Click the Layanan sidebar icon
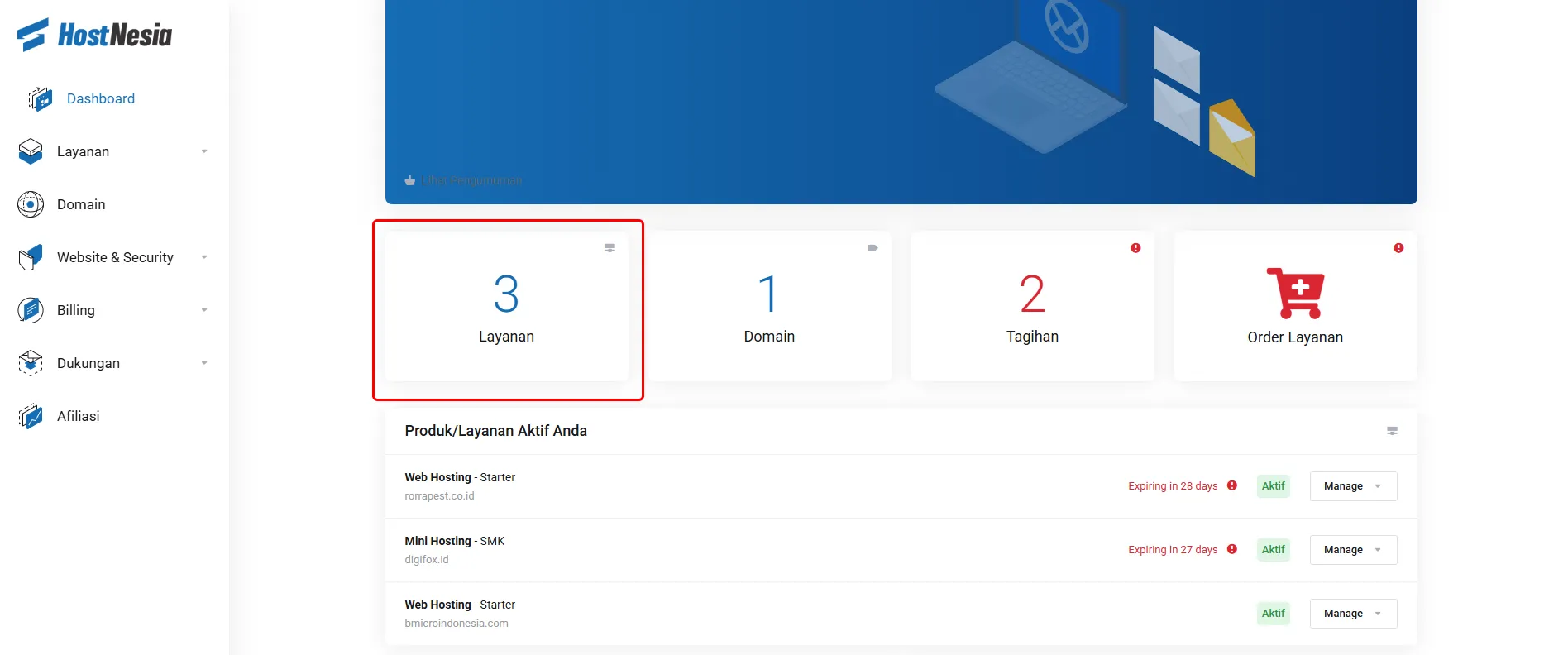This screenshot has height=655, width=1568. [x=31, y=151]
